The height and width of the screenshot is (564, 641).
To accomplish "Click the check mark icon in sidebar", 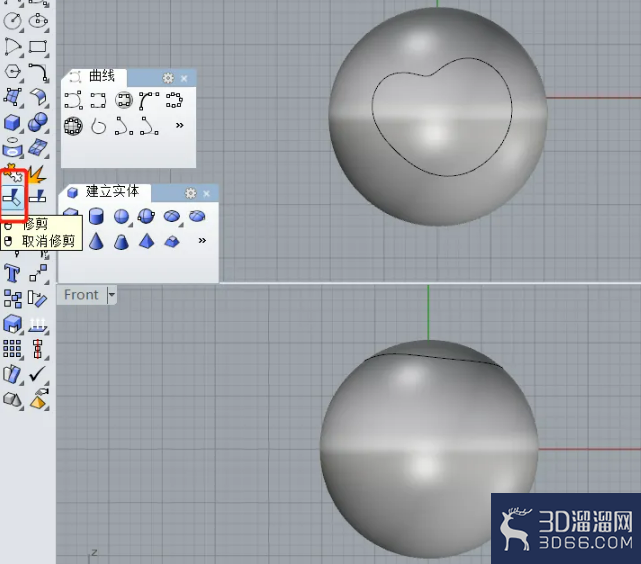I will coord(38,374).
